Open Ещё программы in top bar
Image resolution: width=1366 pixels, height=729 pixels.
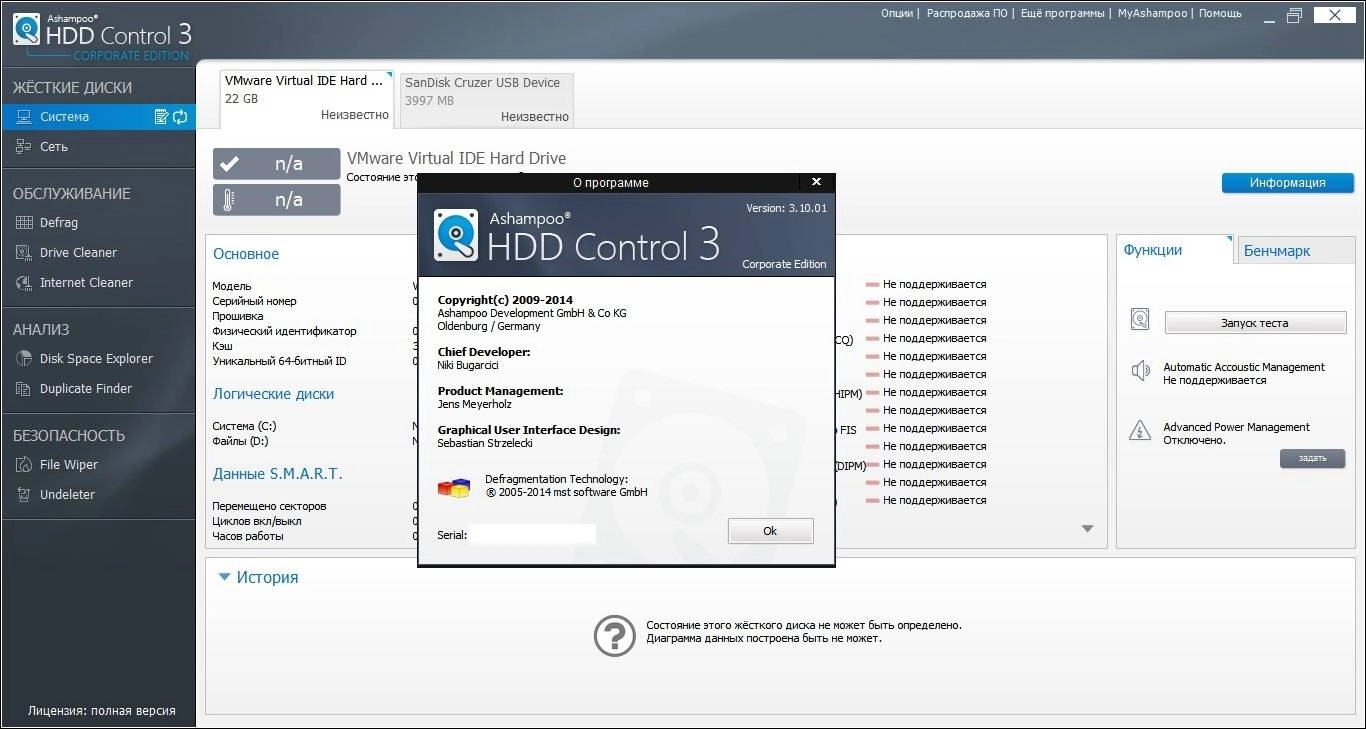pyautogui.click(x=1062, y=13)
